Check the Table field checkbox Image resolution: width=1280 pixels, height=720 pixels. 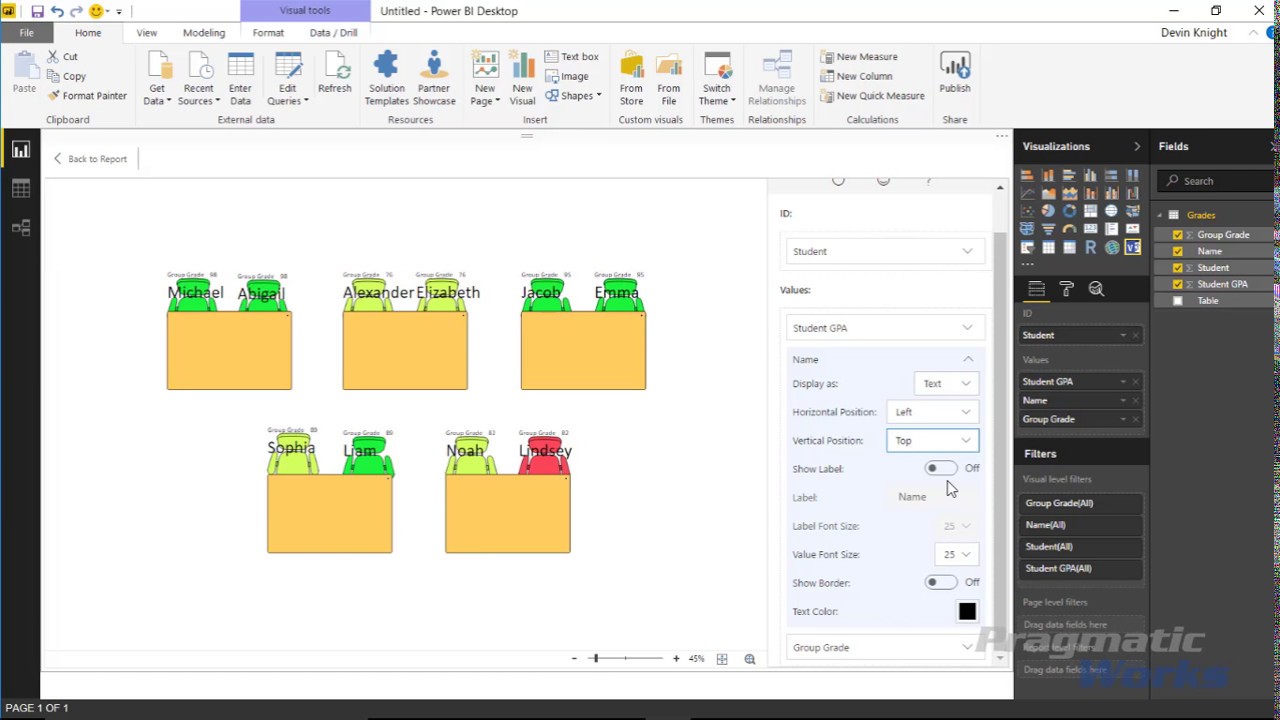pyautogui.click(x=1178, y=301)
